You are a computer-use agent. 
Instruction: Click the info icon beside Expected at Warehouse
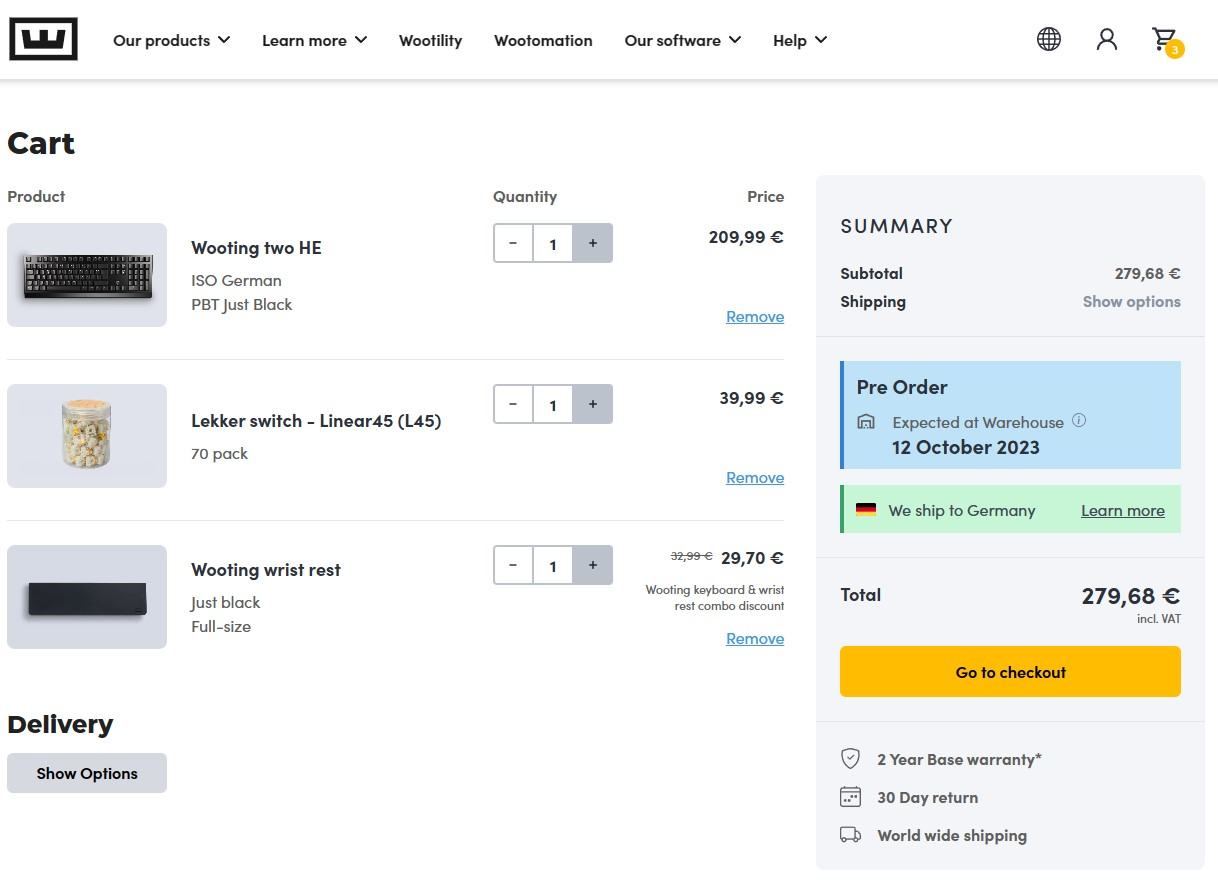pos(1079,420)
